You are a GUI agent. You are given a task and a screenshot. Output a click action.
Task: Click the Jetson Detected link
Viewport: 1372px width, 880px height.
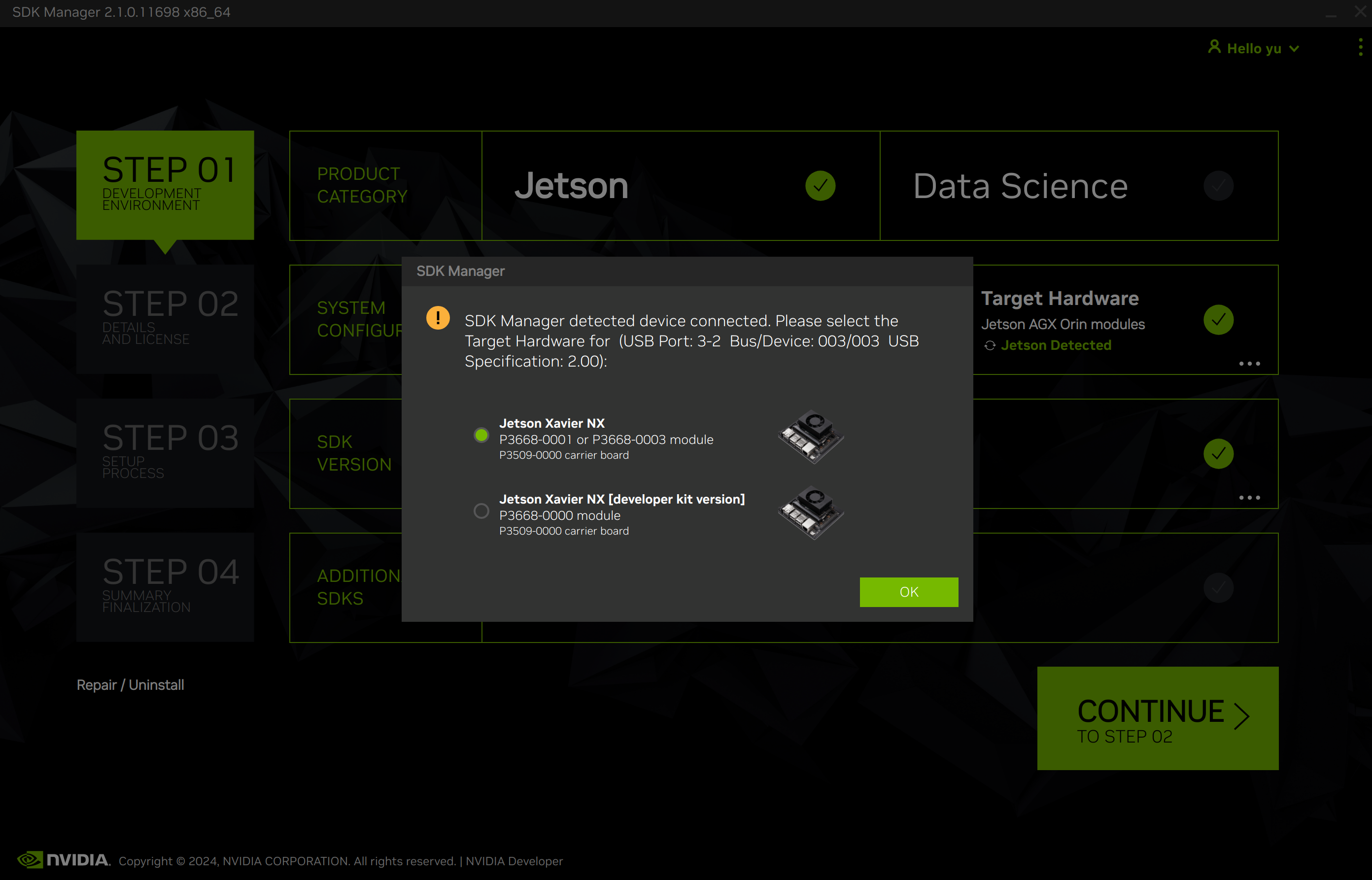[1056, 345]
